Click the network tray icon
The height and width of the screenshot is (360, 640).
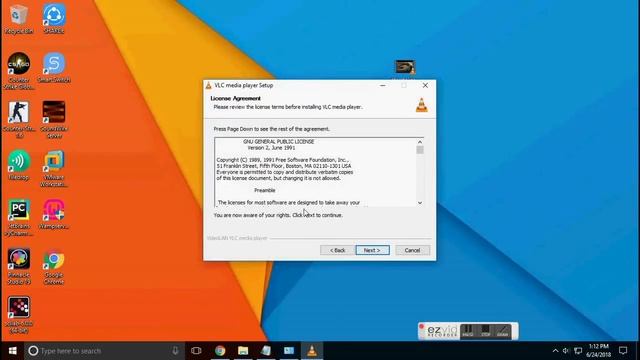(578, 351)
